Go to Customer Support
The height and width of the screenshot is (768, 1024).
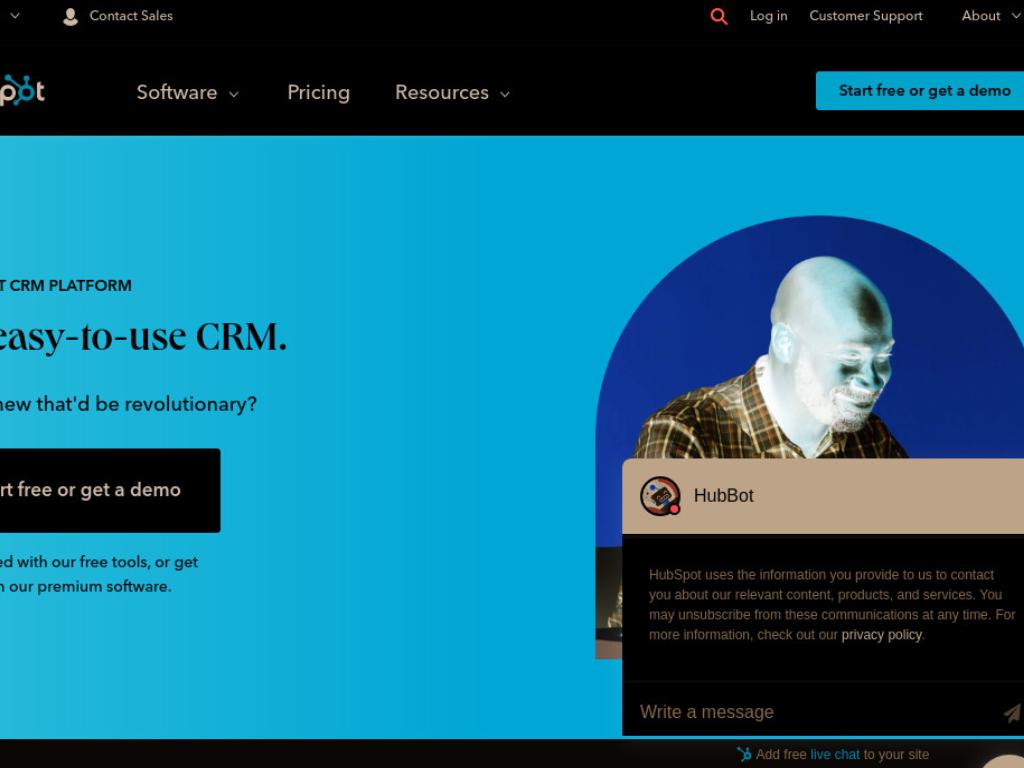click(x=866, y=16)
